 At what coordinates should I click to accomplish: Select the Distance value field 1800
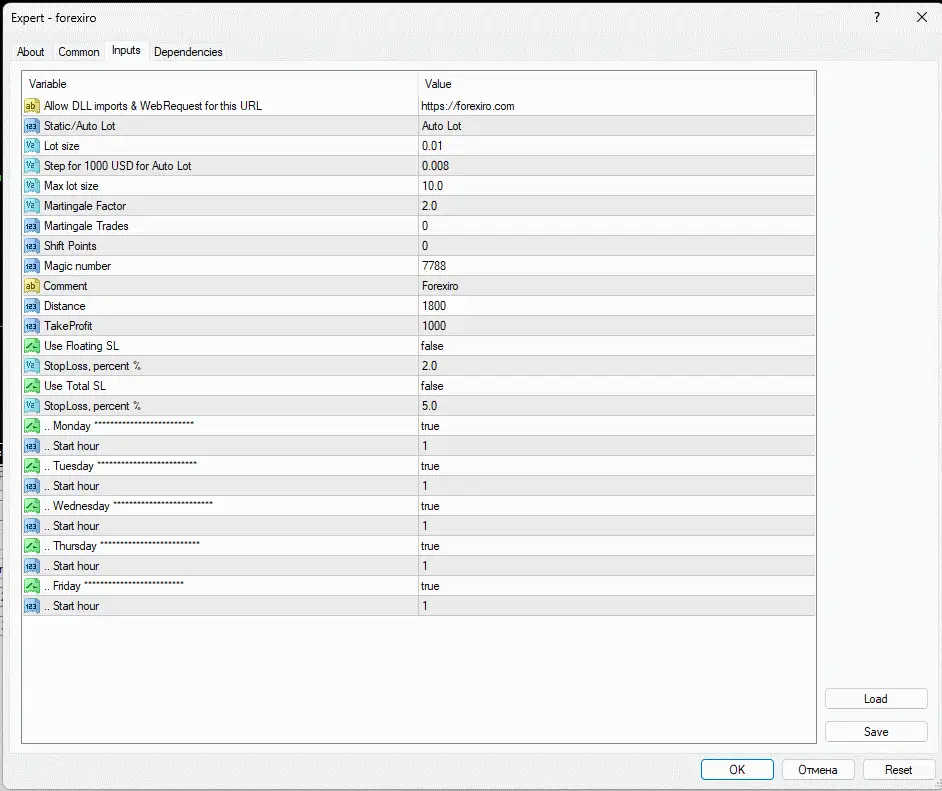tap(434, 306)
